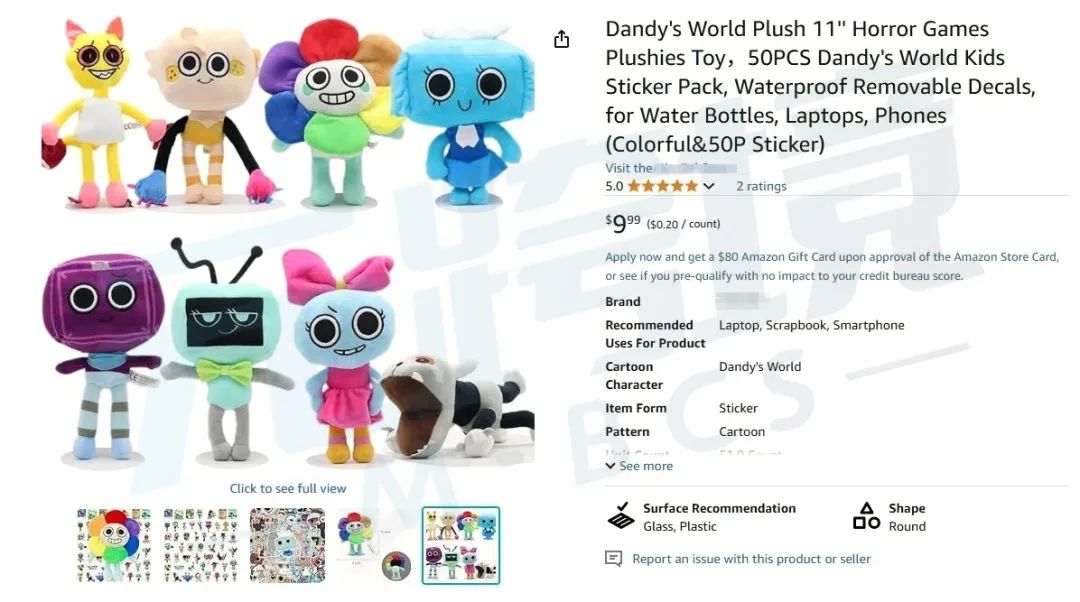Viewport: 1080px width, 602px height.
Task: Click the Surface Recommendation layers icon
Action: click(x=621, y=516)
